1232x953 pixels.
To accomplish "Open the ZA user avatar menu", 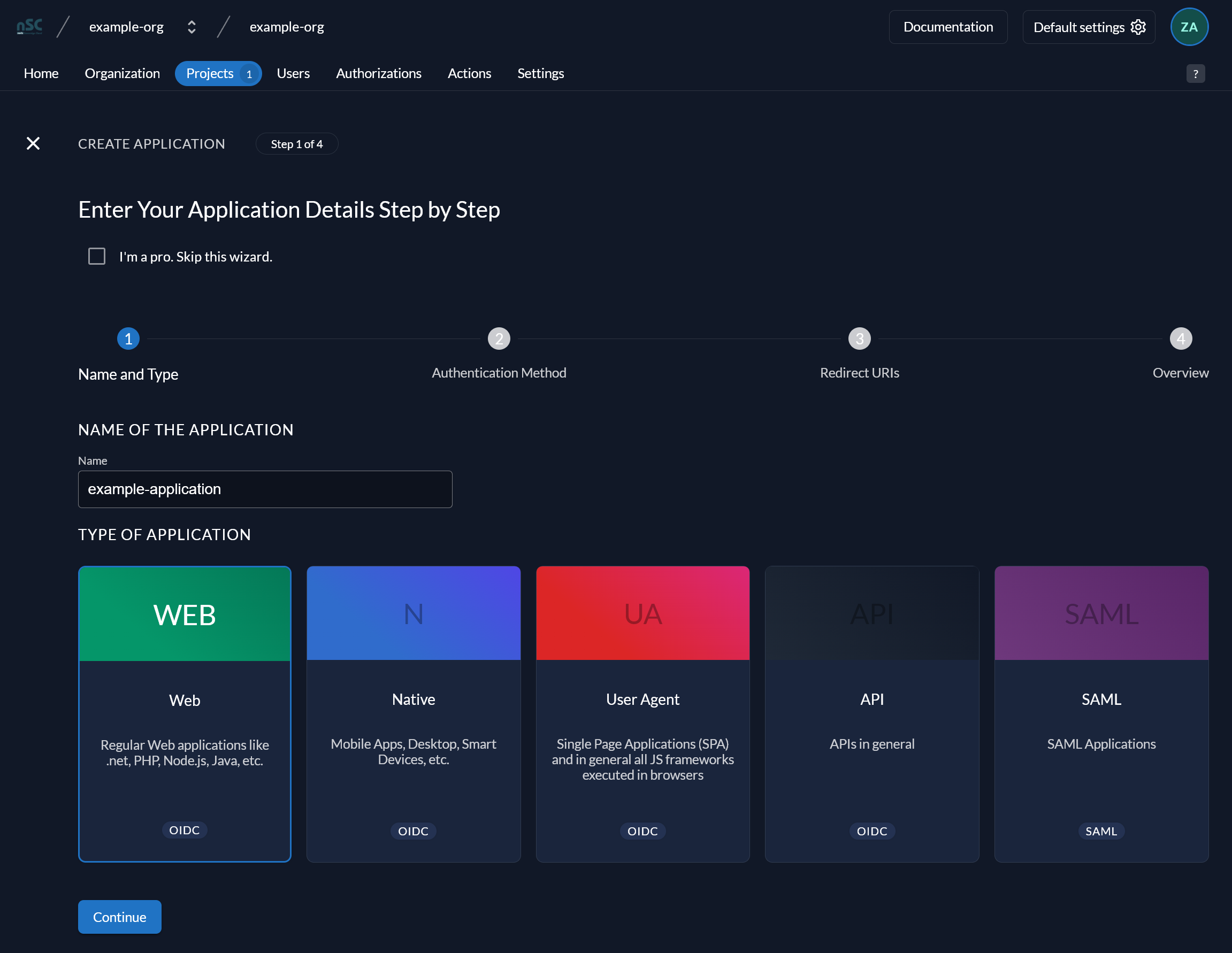I will [1189, 27].
